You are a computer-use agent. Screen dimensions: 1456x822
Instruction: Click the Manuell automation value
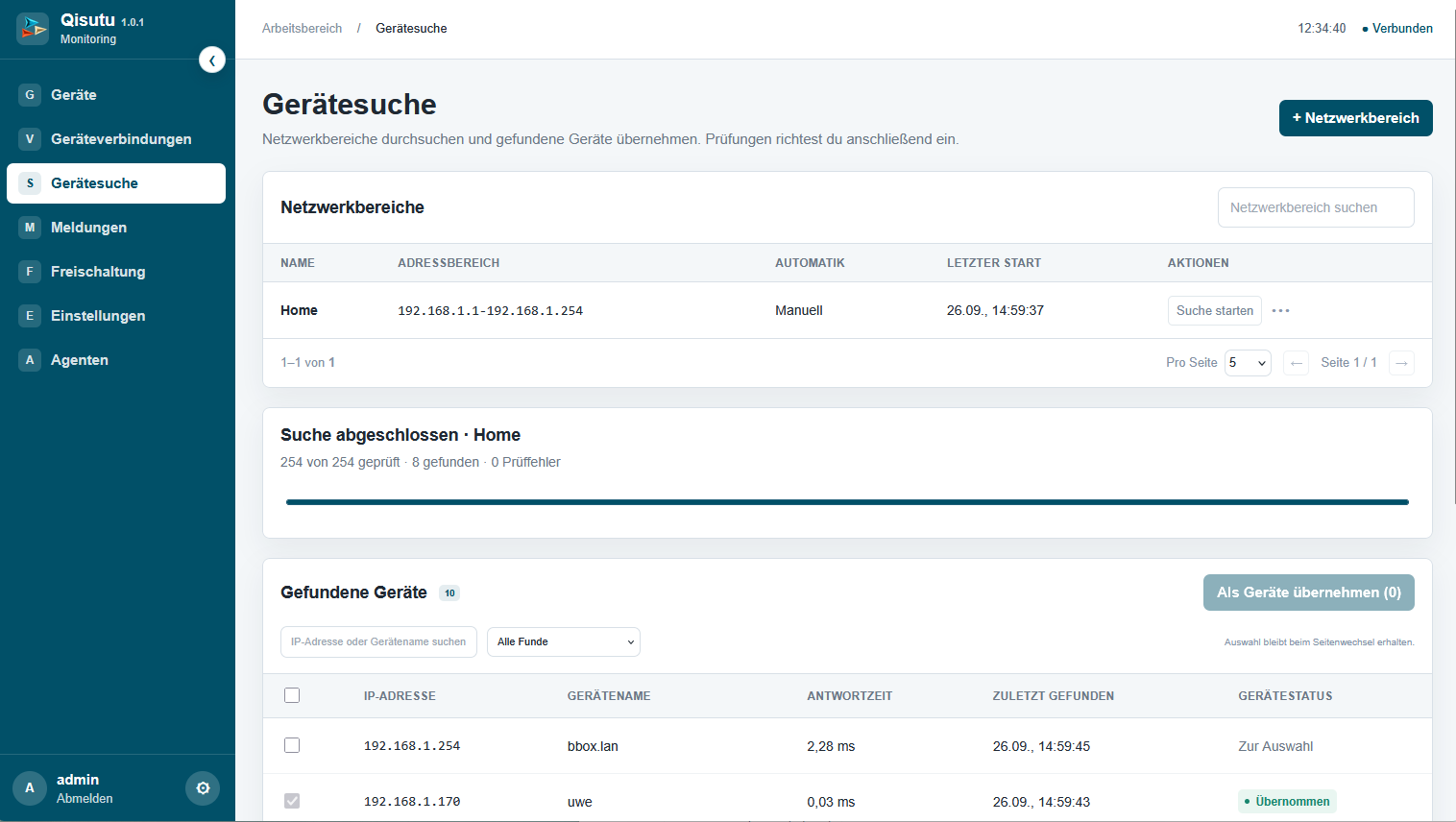[x=799, y=310]
